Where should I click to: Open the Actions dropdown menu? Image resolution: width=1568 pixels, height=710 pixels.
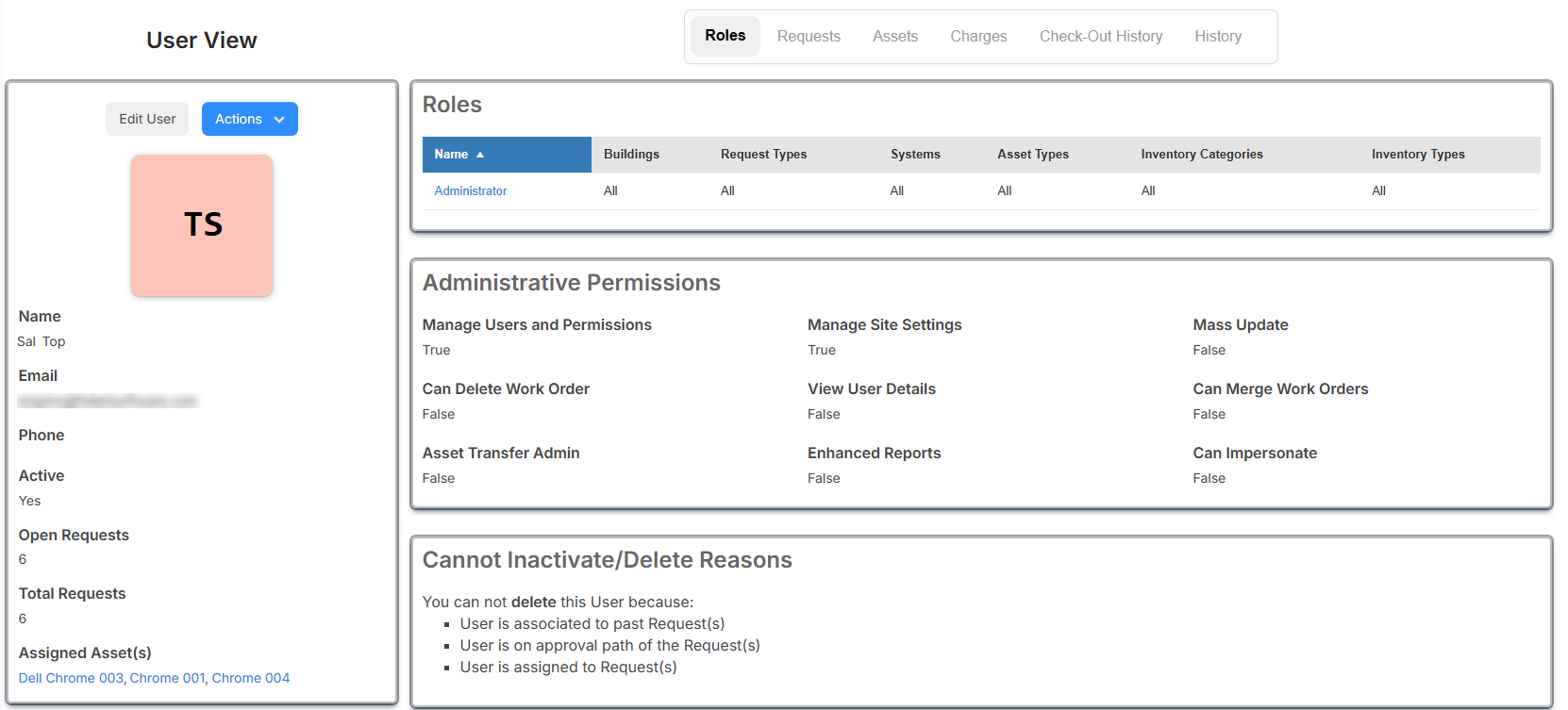click(249, 119)
